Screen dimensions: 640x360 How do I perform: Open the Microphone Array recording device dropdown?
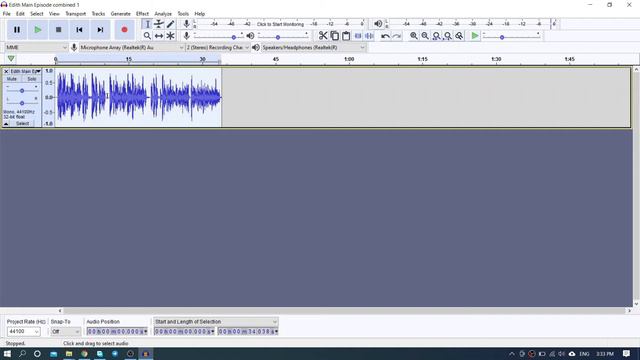[132, 47]
